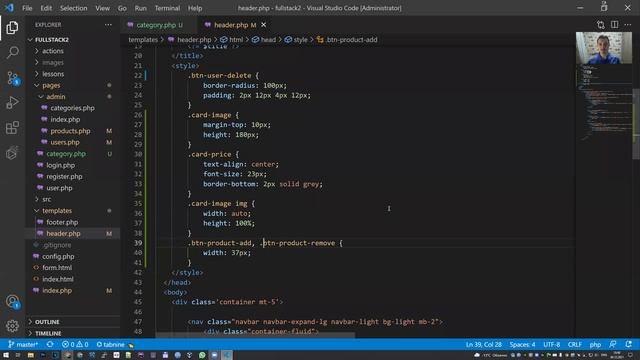
Task: Open editor more actions ellipsis
Action: [628, 25]
